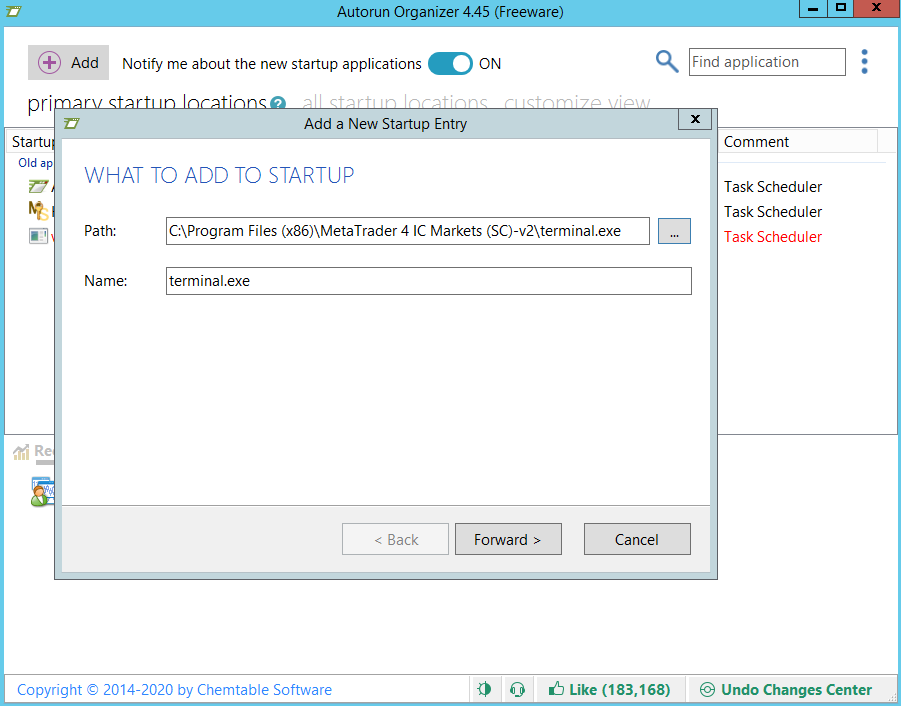901x706 pixels.
Task: Maximize the Autorun Organizer window
Action: pyautogui.click(x=840, y=9)
